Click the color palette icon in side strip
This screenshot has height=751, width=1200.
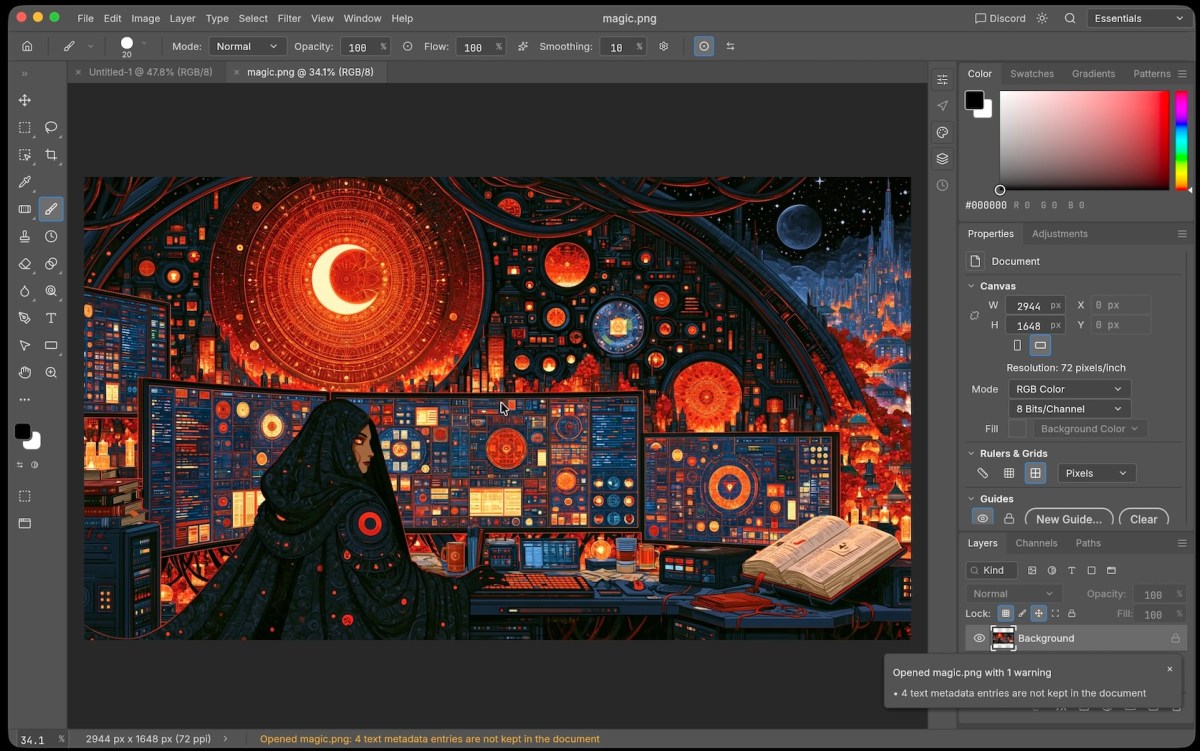point(942,132)
